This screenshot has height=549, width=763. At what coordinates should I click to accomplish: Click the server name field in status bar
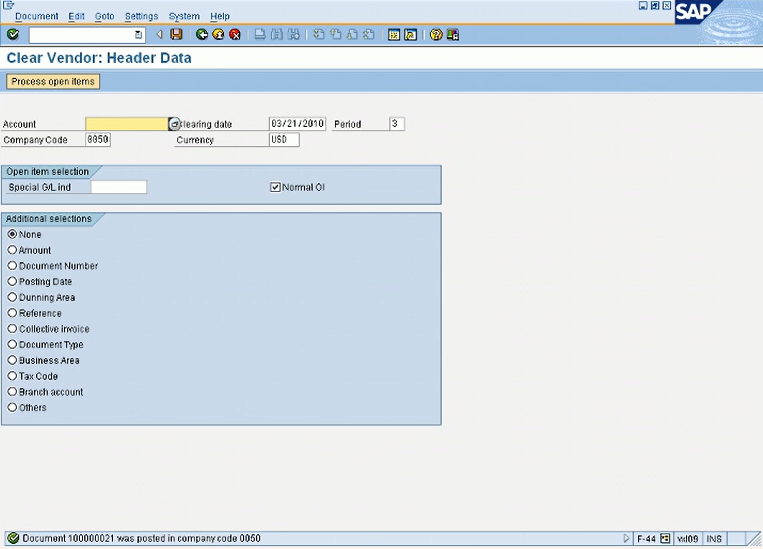(x=688, y=539)
